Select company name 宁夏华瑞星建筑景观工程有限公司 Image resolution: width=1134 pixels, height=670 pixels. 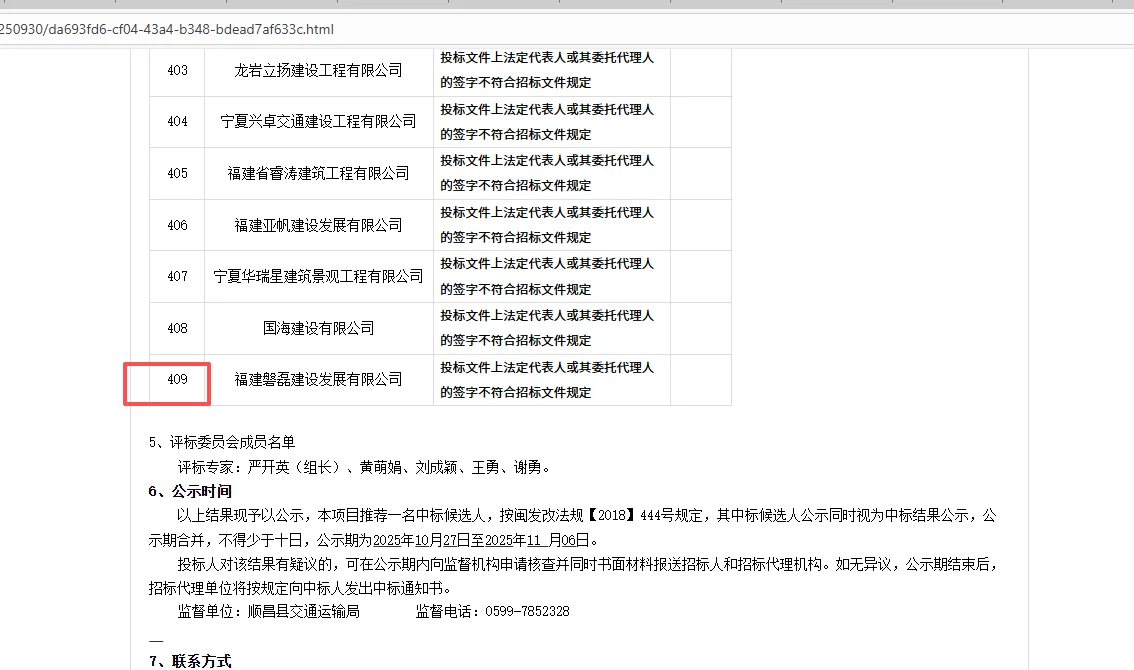click(318, 276)
